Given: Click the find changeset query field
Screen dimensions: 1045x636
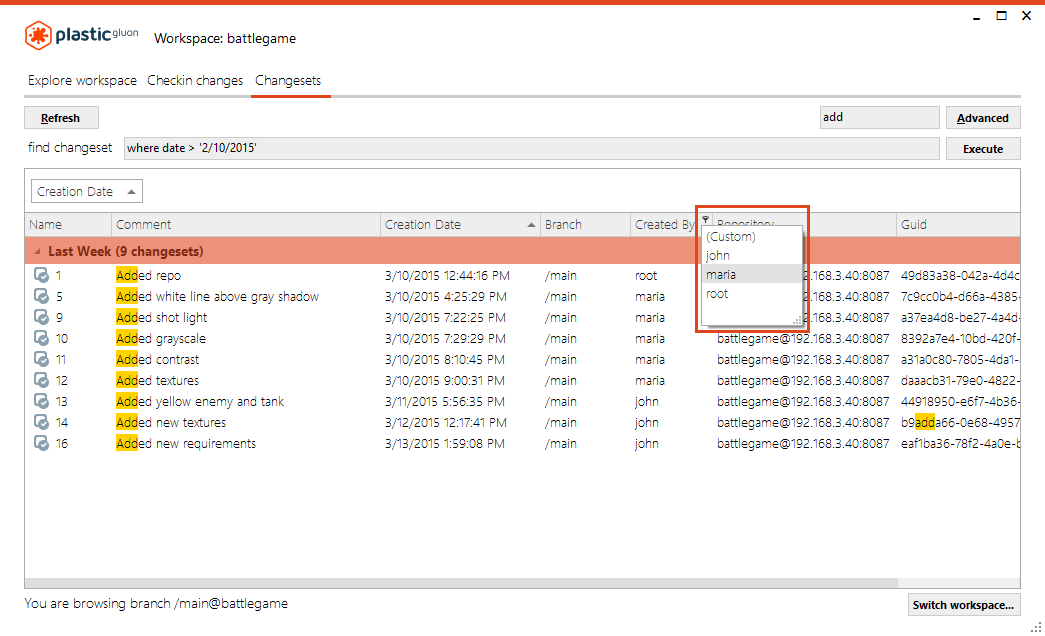Looking at the screenshot, I should [x=531, y=148].
